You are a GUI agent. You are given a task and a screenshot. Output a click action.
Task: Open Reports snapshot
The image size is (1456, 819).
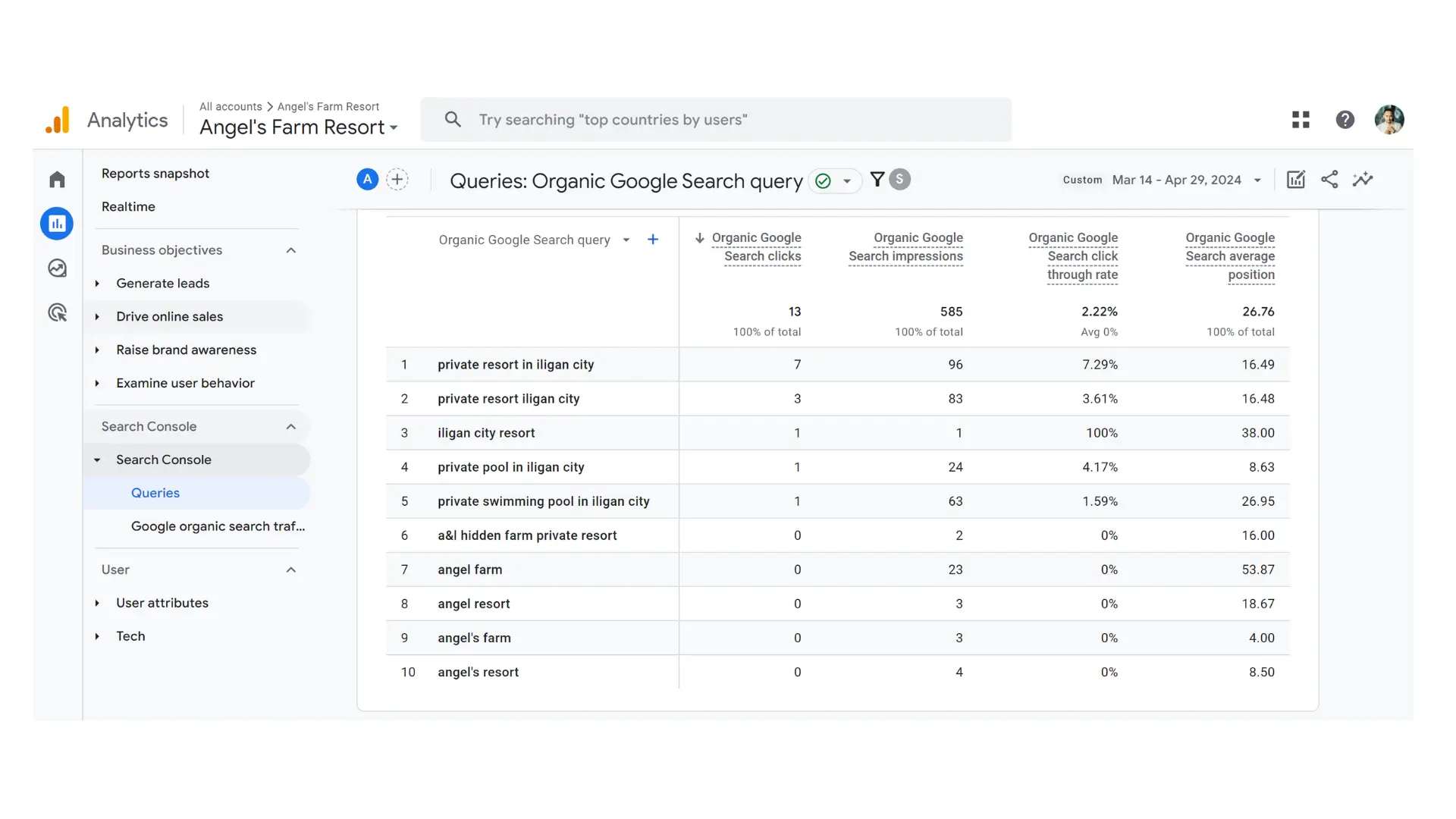pos(155,174)
